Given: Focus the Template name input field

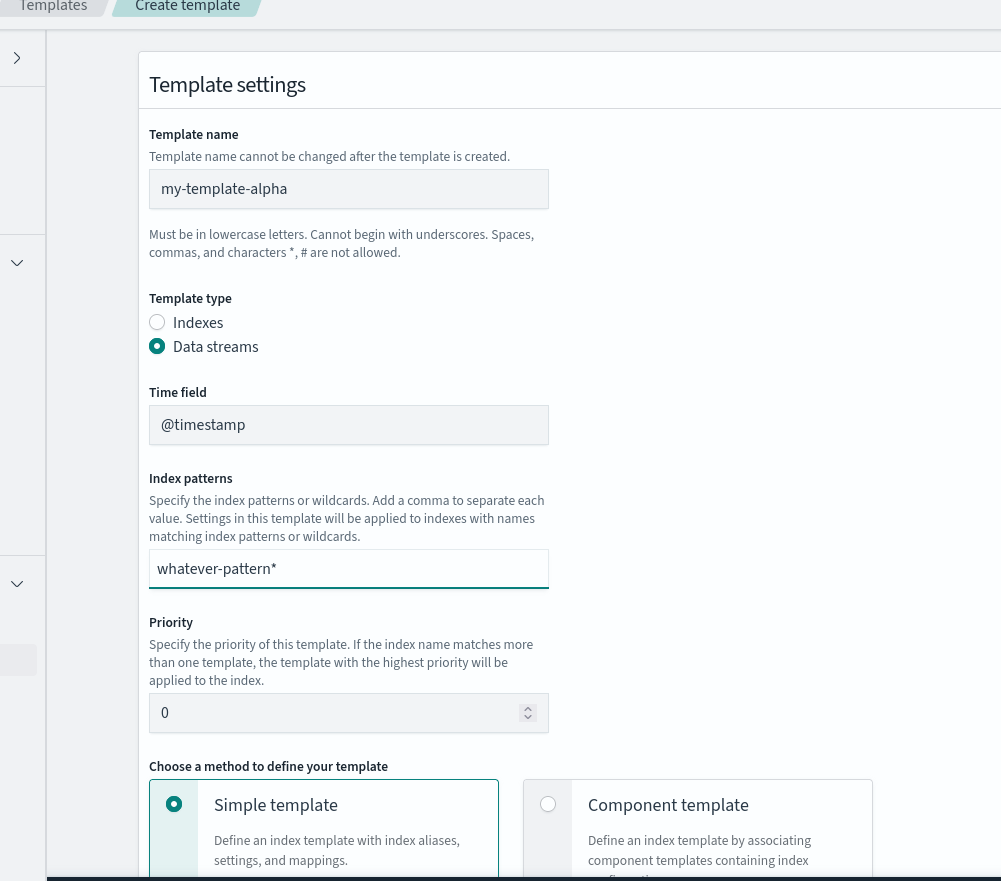Looking at the screenshot, I should (x=348, y=188).
